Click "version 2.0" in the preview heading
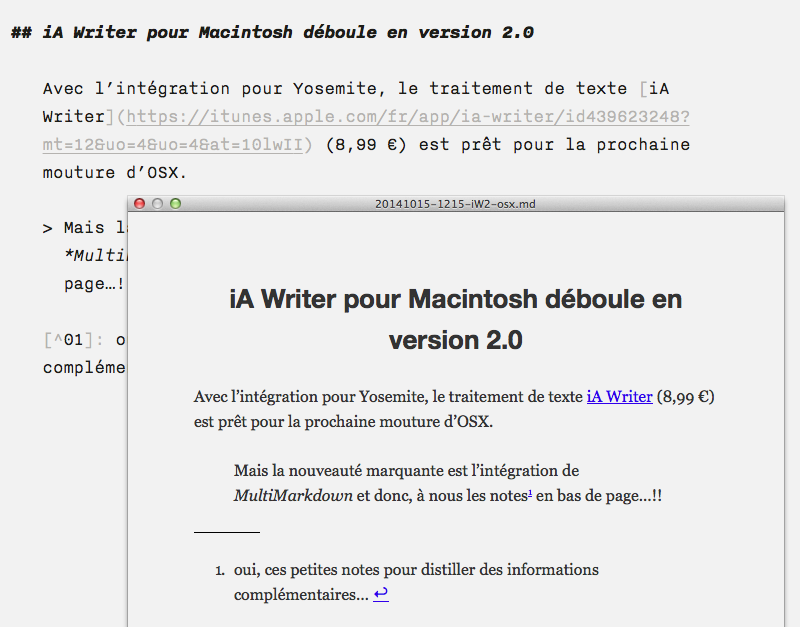 [456, 340]
